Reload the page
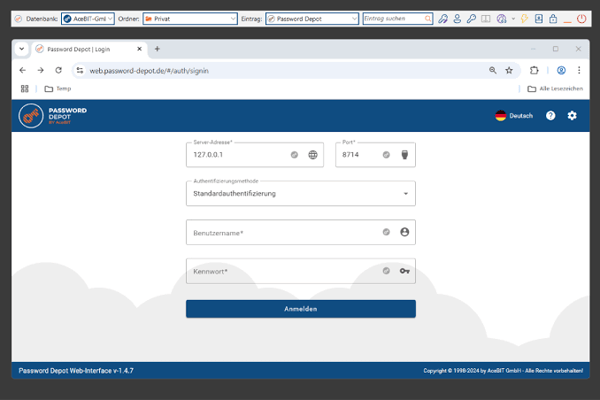The height and width of the screenshot is (400, 600). tap(59, 70)
